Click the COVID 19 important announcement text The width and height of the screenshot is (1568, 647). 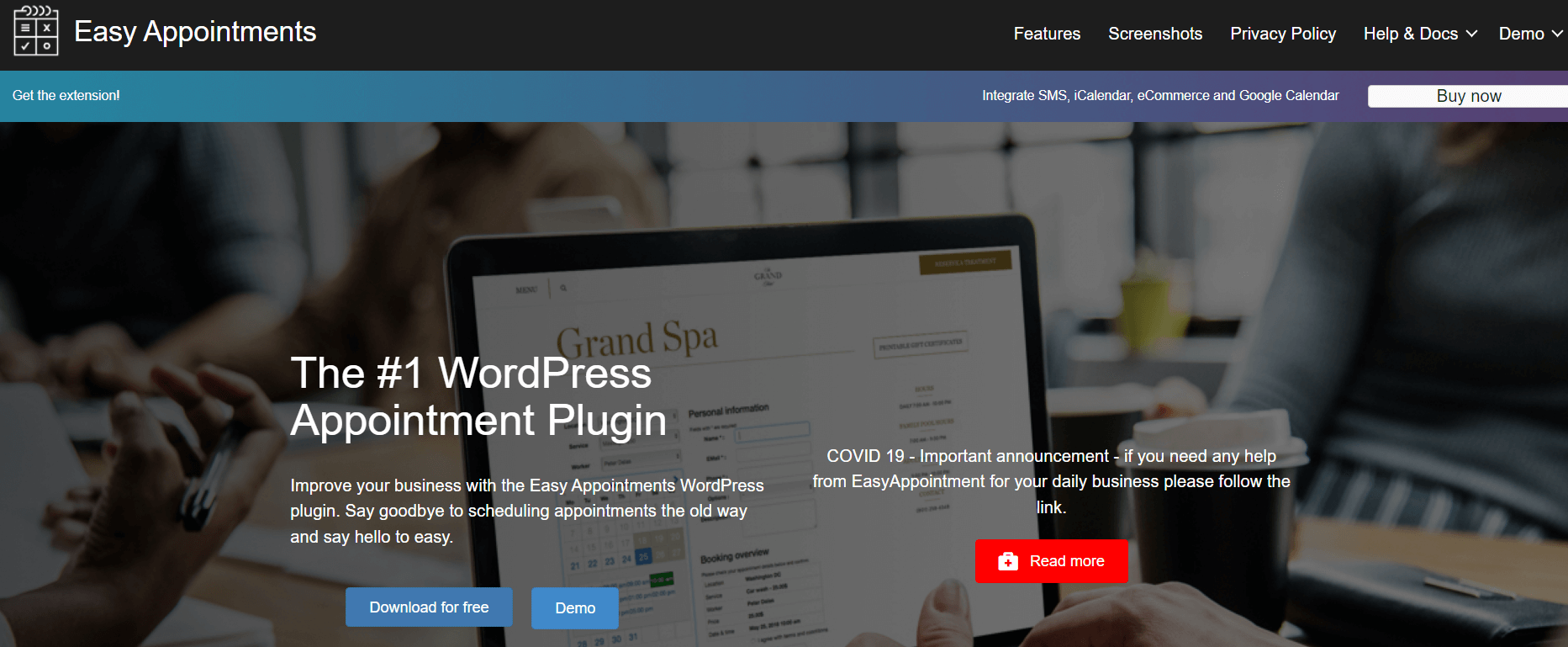pos(1051,481)
